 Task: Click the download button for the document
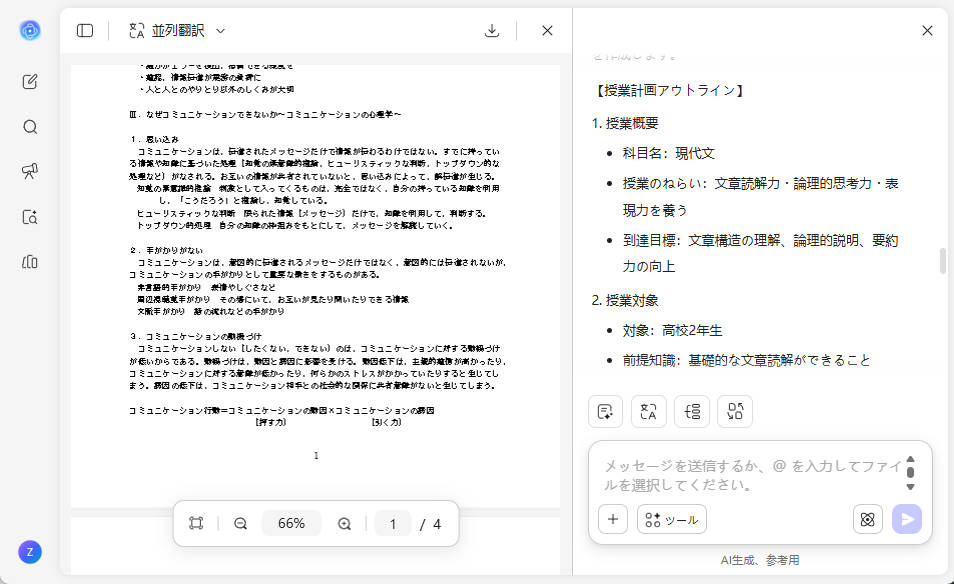[x=492, y=30]
